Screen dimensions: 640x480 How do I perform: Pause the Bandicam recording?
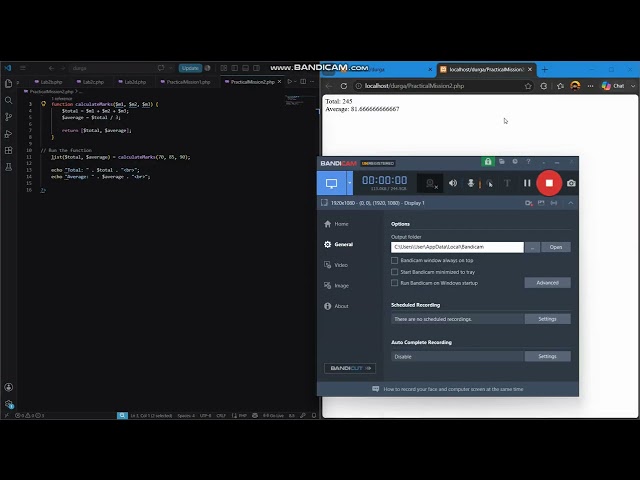527,183
